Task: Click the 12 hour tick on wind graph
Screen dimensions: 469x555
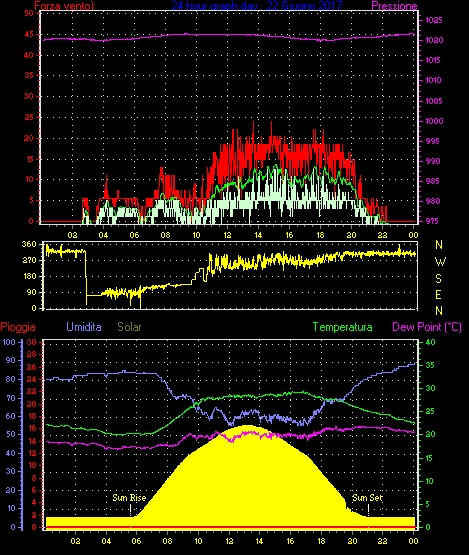Action: 227,235
